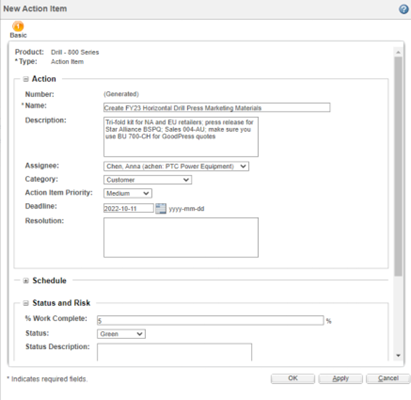Screen dimensions: 411x400
Task: Click the scrollbar up arrow
Action: coord(398,52)
